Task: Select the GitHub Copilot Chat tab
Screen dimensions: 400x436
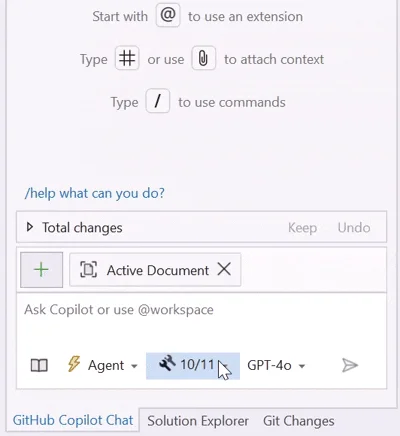Action: [73, 420]
